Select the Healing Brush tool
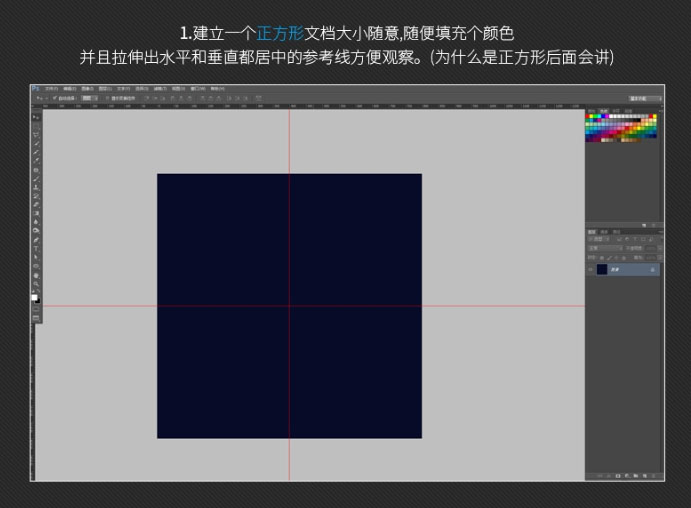The height and width of the screenshot is (508, 691). tap(36, 170)
